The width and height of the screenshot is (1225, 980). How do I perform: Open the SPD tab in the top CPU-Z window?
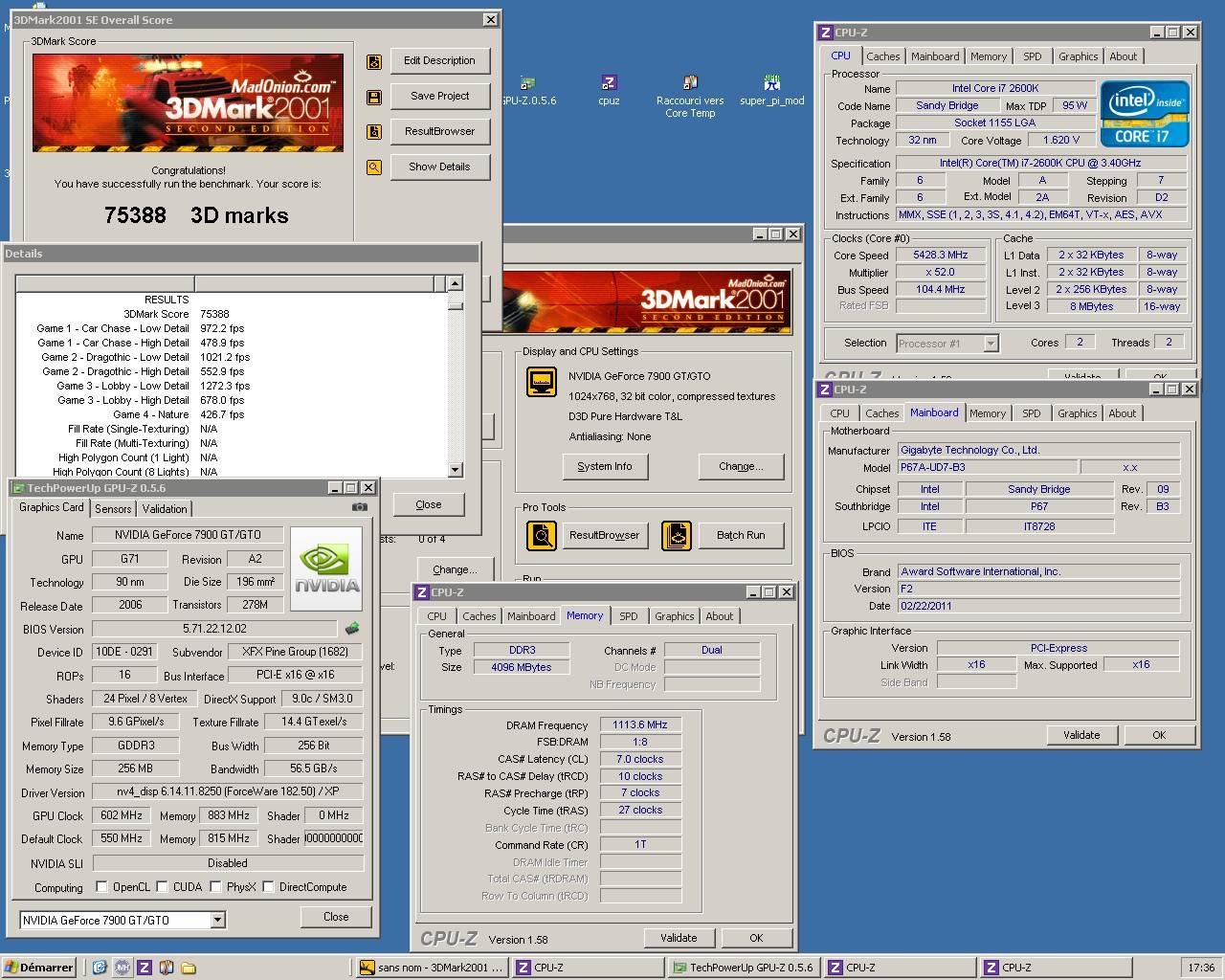click(x=1032, y=56)
